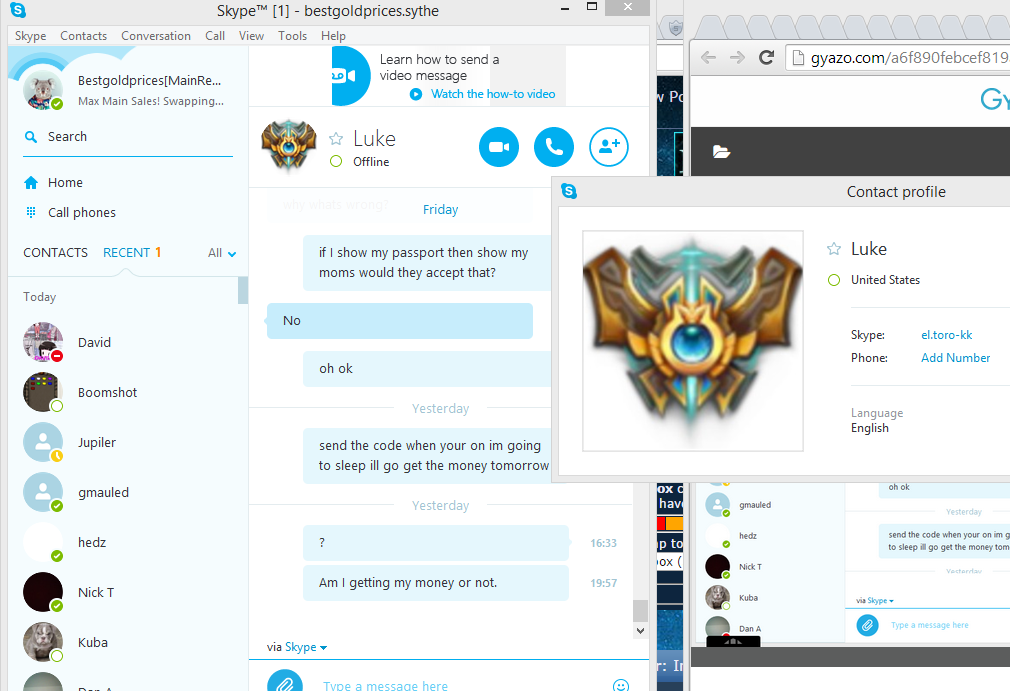Toggle favorite star next to Luke header
The height and width of the screenshot is (691, 1010).
tap(336, 138)
